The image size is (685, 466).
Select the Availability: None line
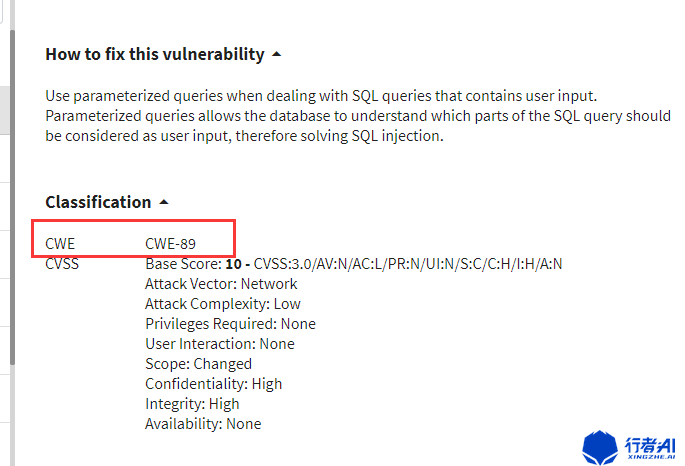tap(203, 424)
